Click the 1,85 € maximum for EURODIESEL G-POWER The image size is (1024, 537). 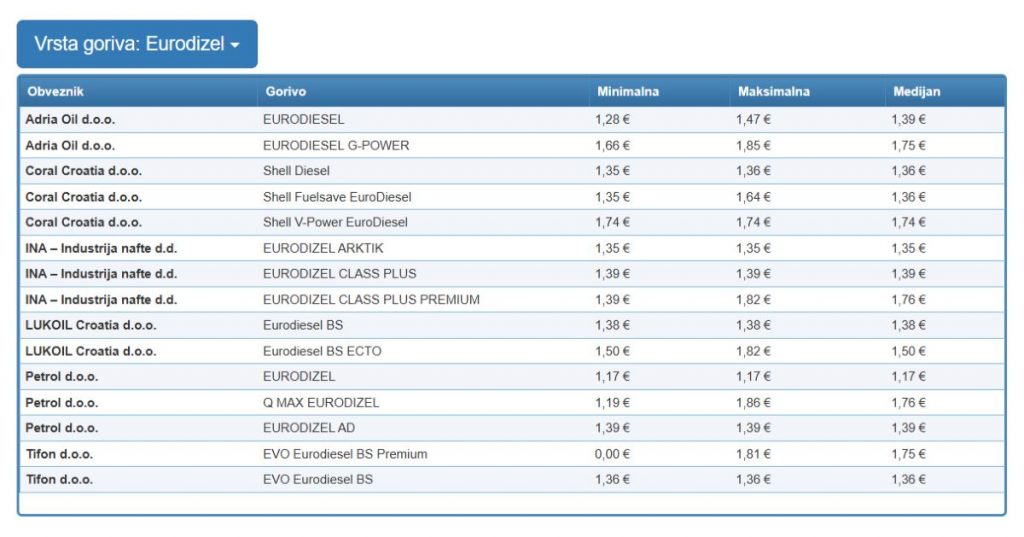point(753,145)
